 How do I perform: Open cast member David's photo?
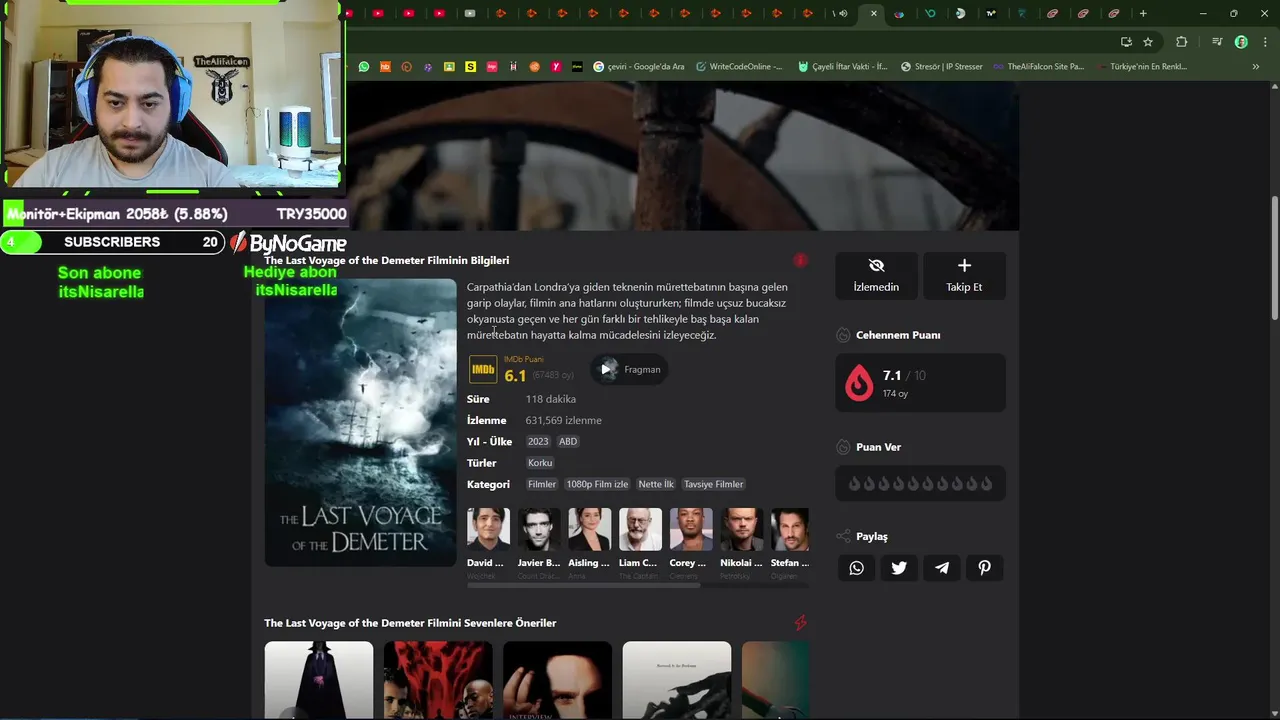[488, 529]
